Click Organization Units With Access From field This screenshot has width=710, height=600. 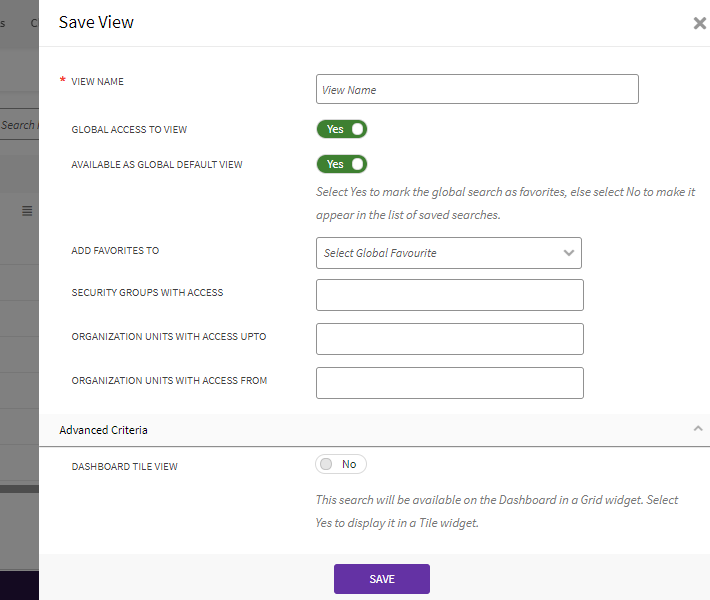(449, 383)
